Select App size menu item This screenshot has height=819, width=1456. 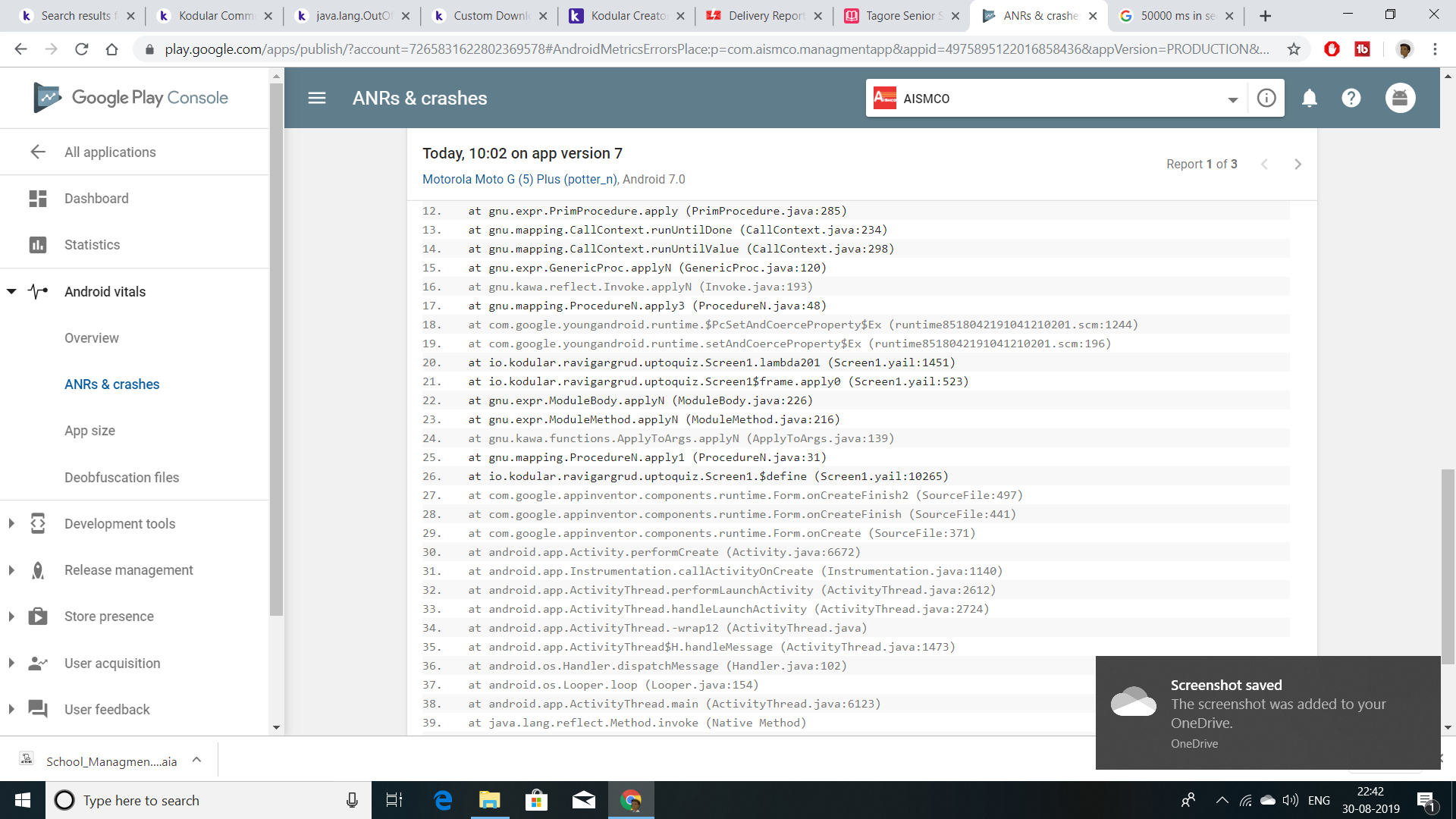tap(89, 431)
